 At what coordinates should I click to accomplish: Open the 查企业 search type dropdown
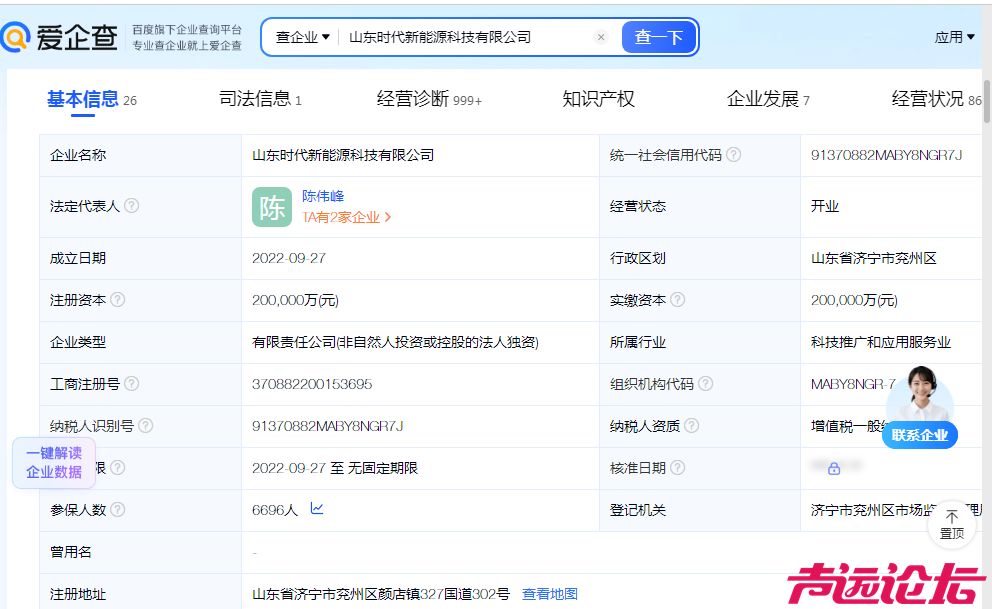click(303, 37)
